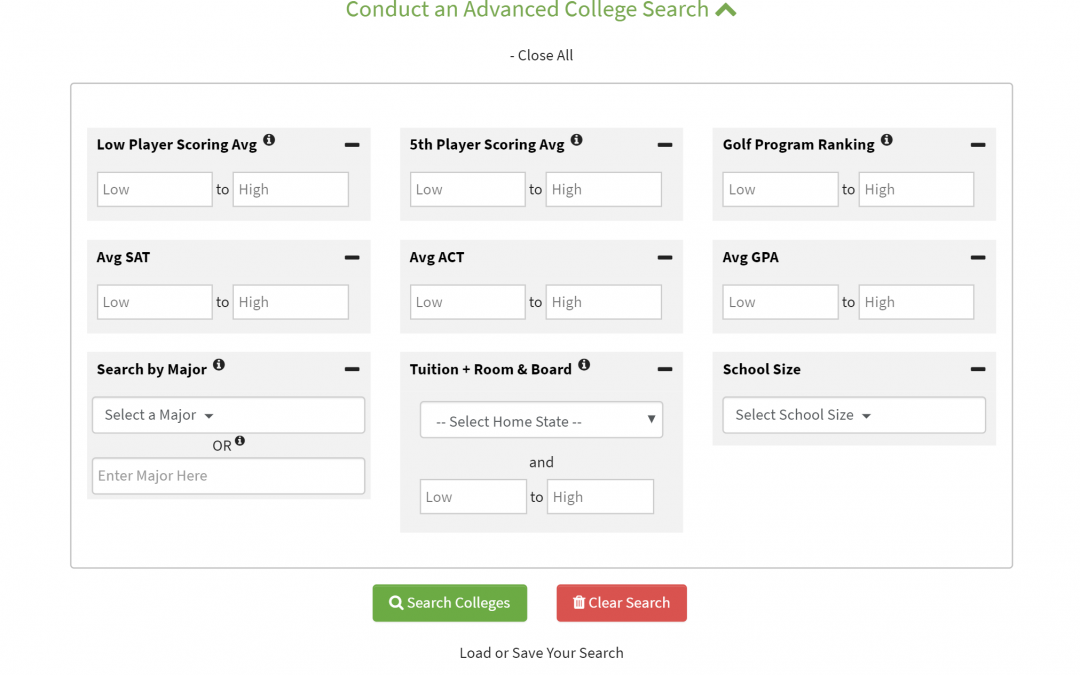This screenshot has width=1080, height=675.
Task: Click info icon beside Low Player Scoring Avg
Action: coord(269,141)
